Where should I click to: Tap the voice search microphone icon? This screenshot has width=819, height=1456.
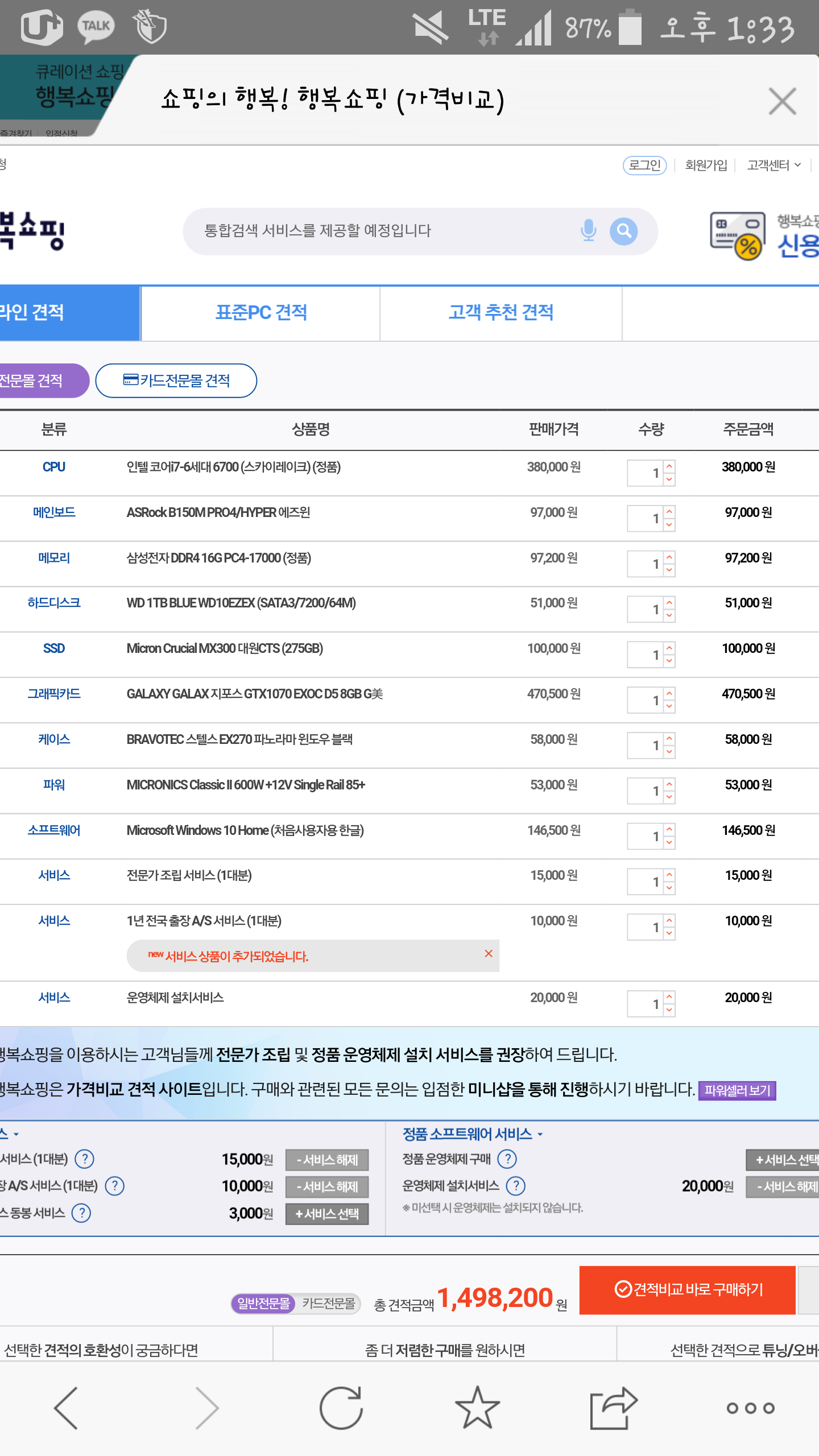pos(588,231)
